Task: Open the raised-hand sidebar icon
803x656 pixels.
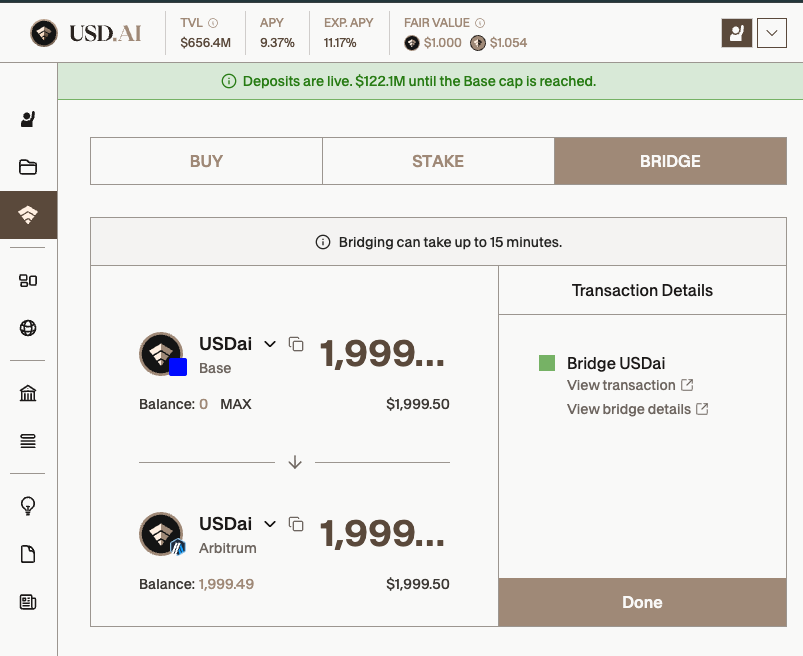Action: [x=28, y=119]
